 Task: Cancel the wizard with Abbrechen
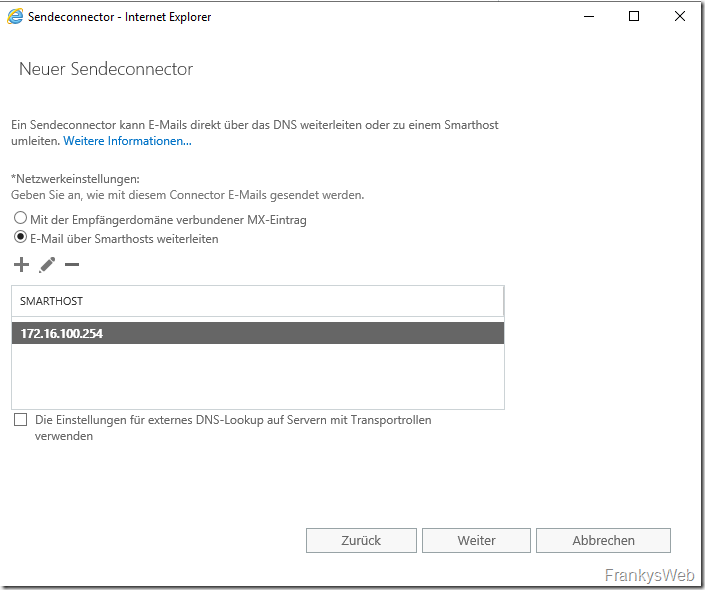pos(603,540)
